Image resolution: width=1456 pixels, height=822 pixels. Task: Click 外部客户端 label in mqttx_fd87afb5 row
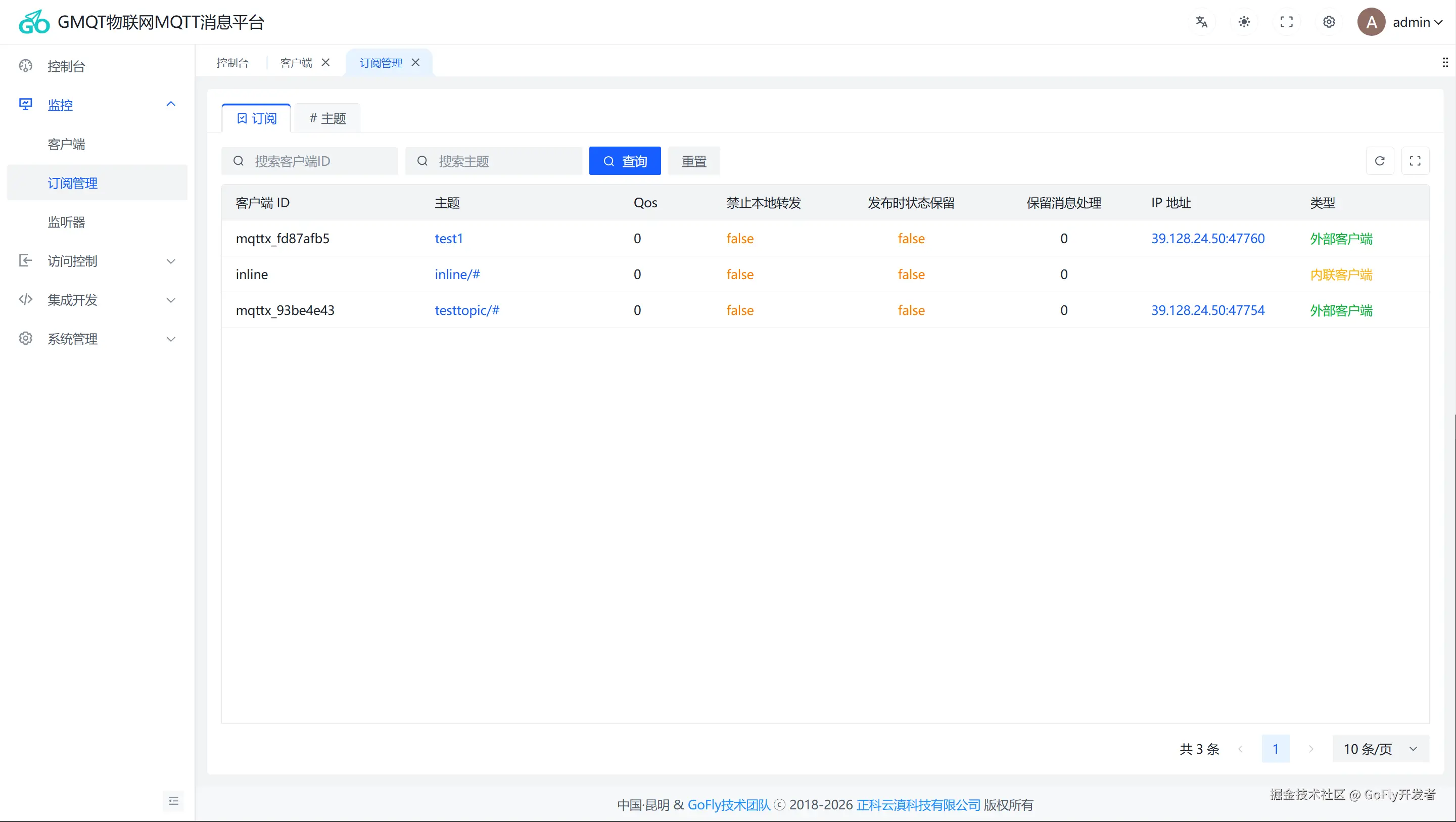(x=1341, y=239)
